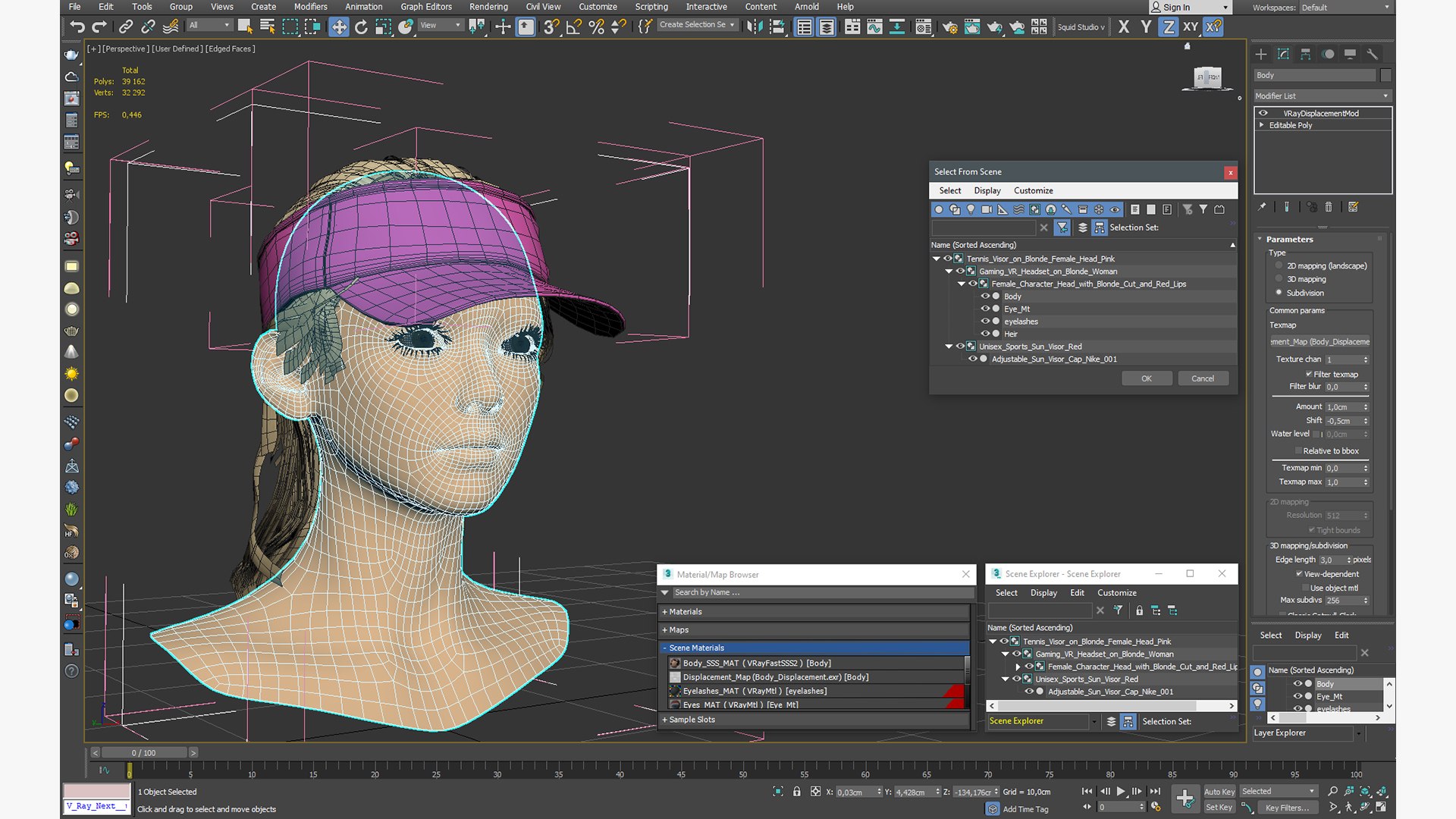
Task: Activate the Select and Move tool
Action: (x=338, y=27)
